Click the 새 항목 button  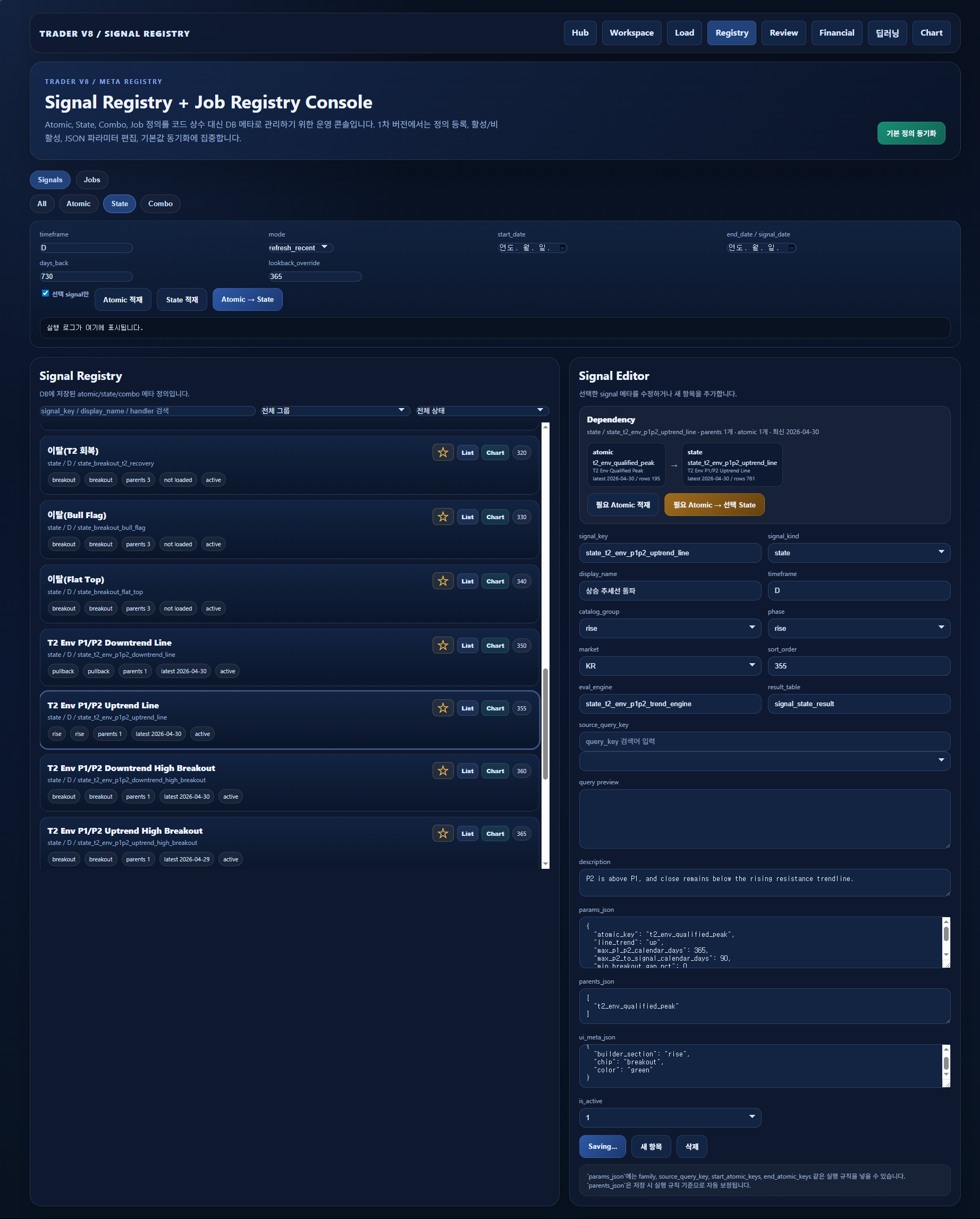click(651, 1146)
